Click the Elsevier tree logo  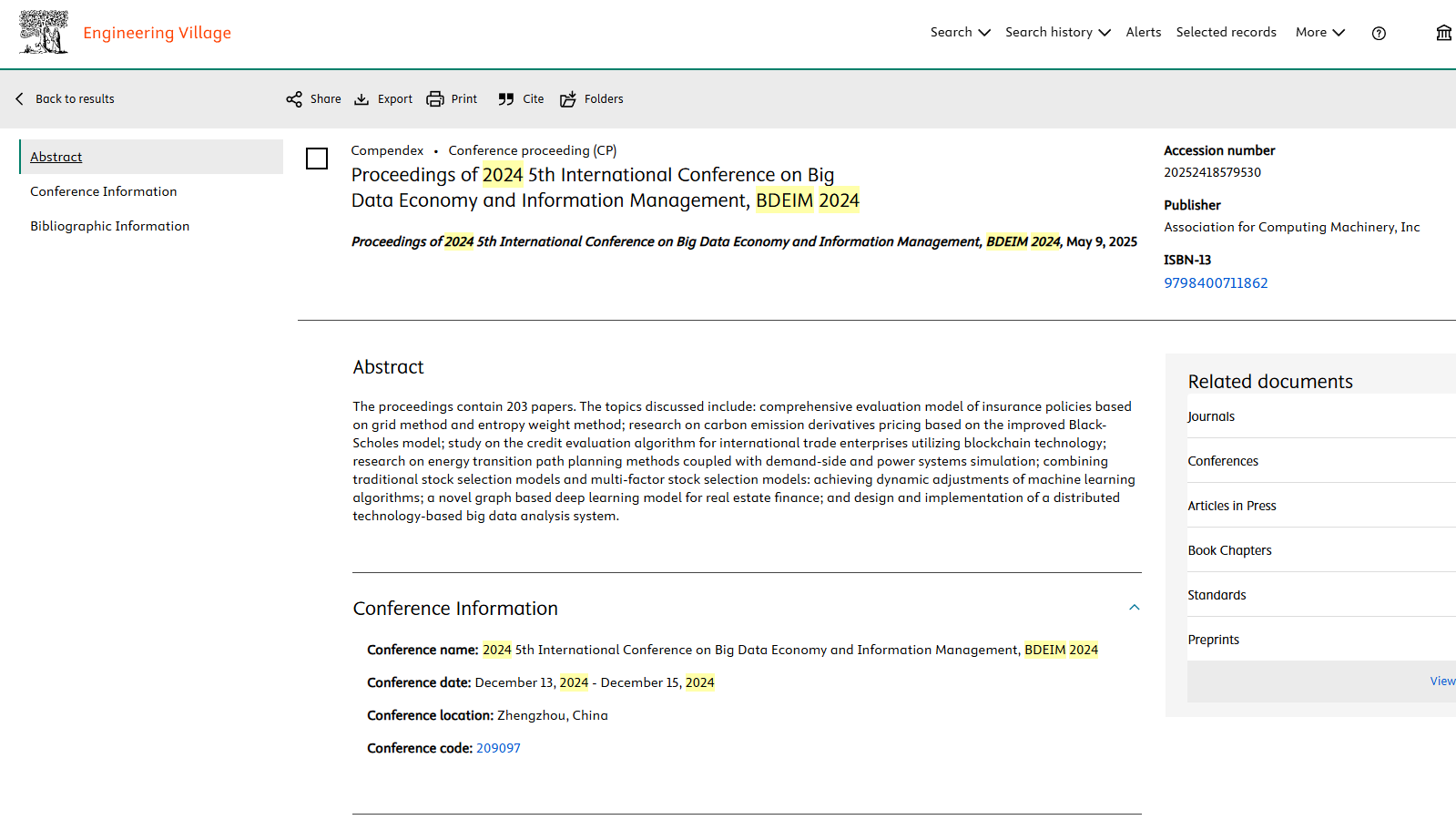click(x=44, y=32)
